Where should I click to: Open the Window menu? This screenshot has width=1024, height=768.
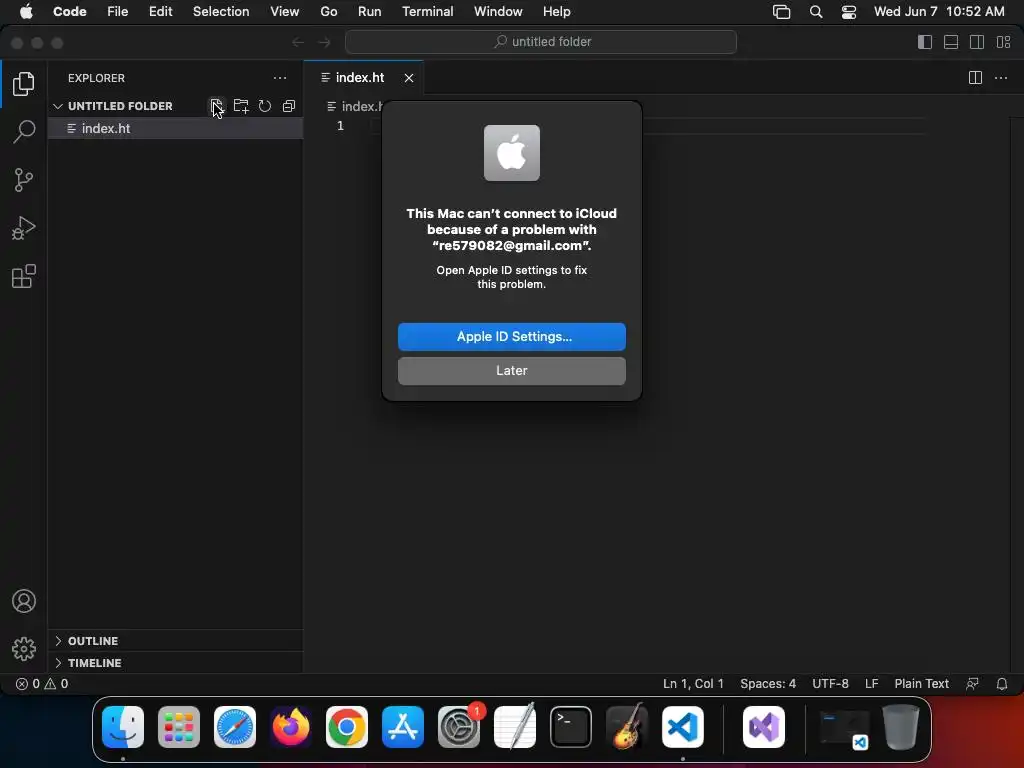point(498,12)
